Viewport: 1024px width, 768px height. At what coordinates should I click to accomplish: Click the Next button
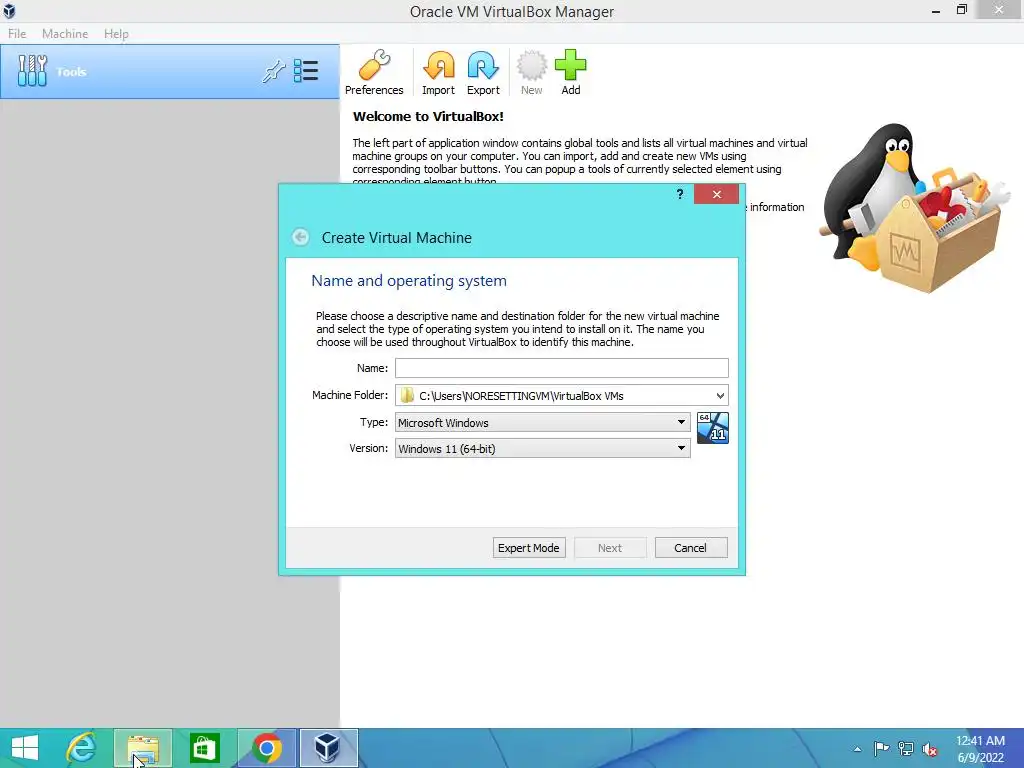tap(610, 548)
